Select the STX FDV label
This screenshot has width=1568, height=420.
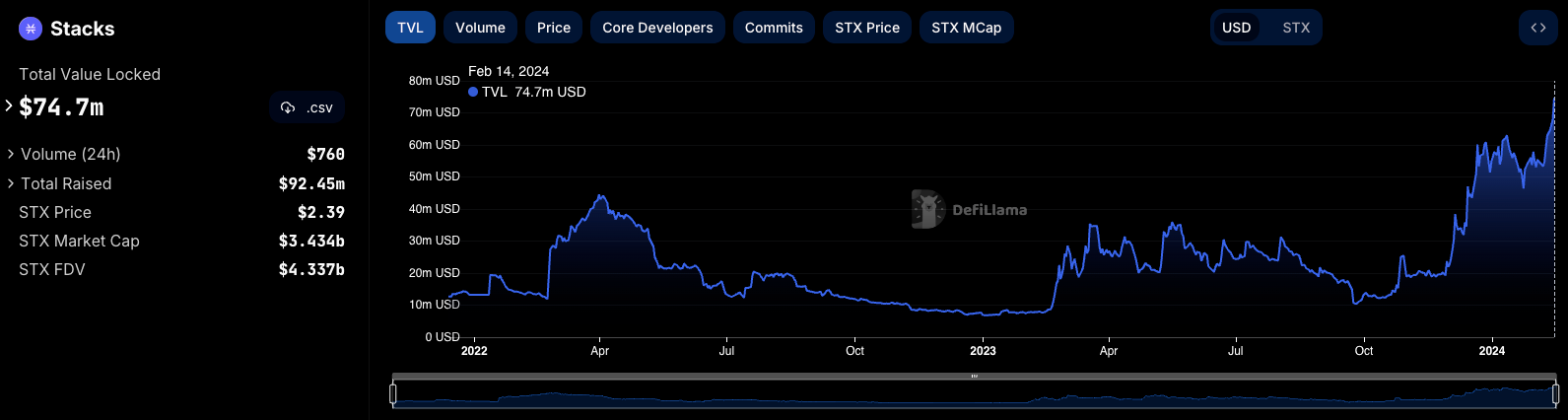pyautogui.click(x=52, y=269)
